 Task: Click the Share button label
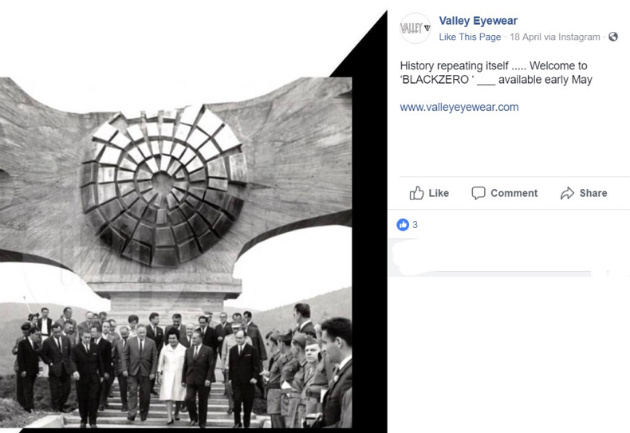[593, 193]
